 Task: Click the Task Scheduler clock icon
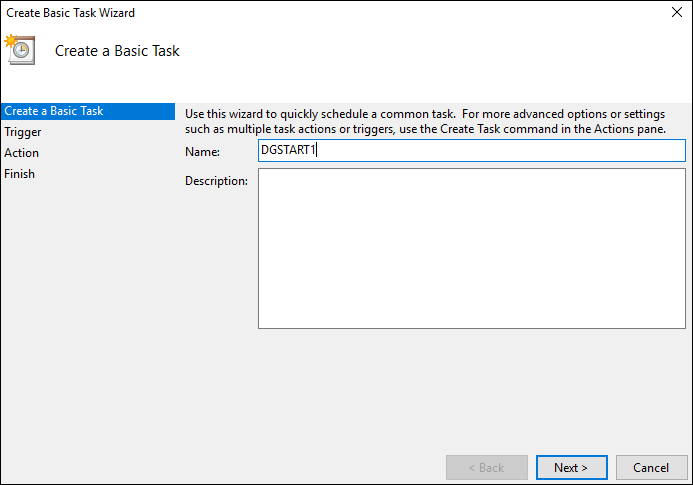pyautogui.click(x=20, y=50)
